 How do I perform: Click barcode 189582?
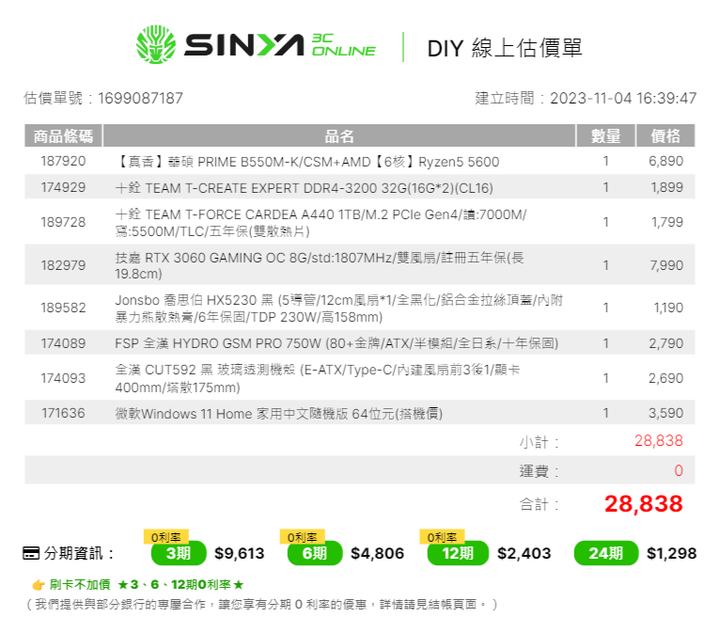[63, 308]
